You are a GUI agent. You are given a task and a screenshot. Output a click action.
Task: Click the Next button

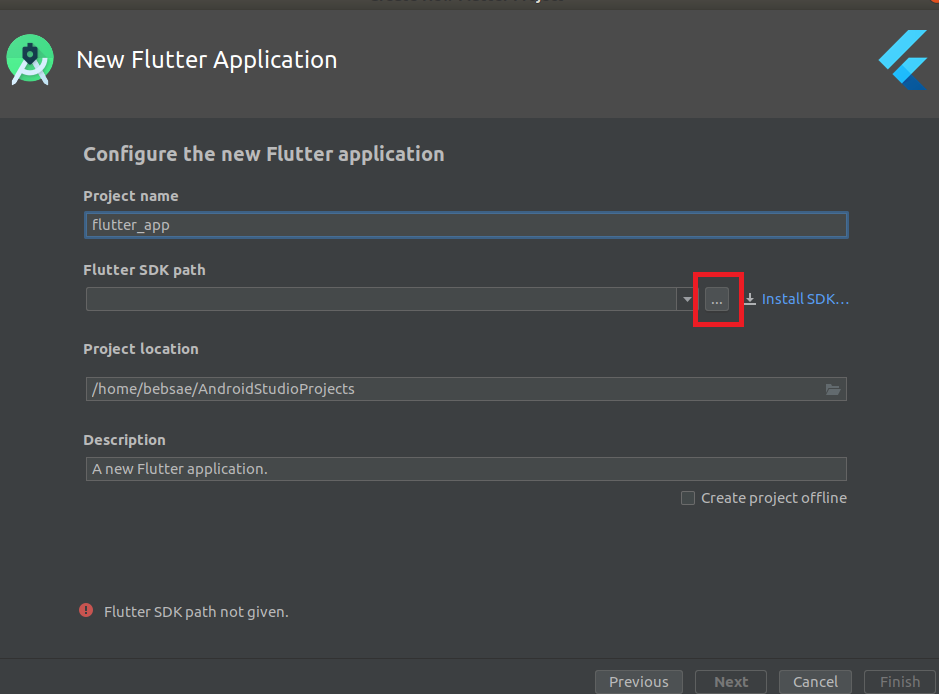click(731, 682)
